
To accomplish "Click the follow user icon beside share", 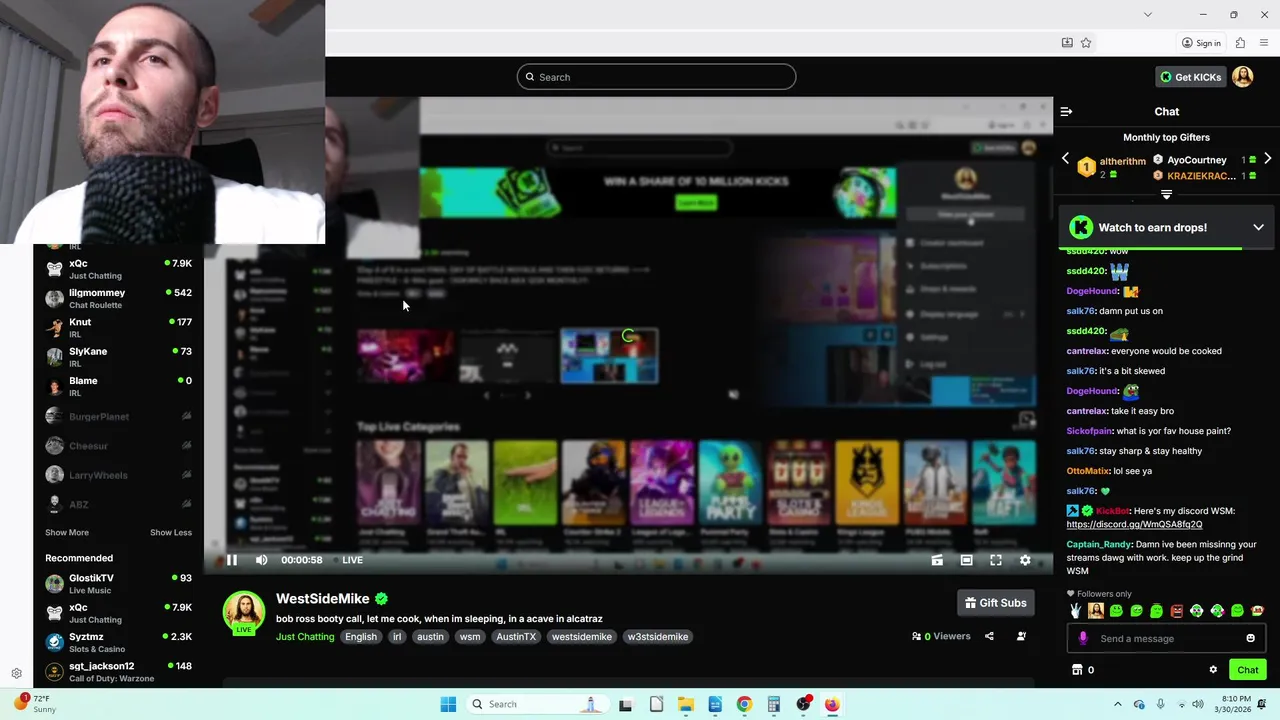I will [1021, 636].
